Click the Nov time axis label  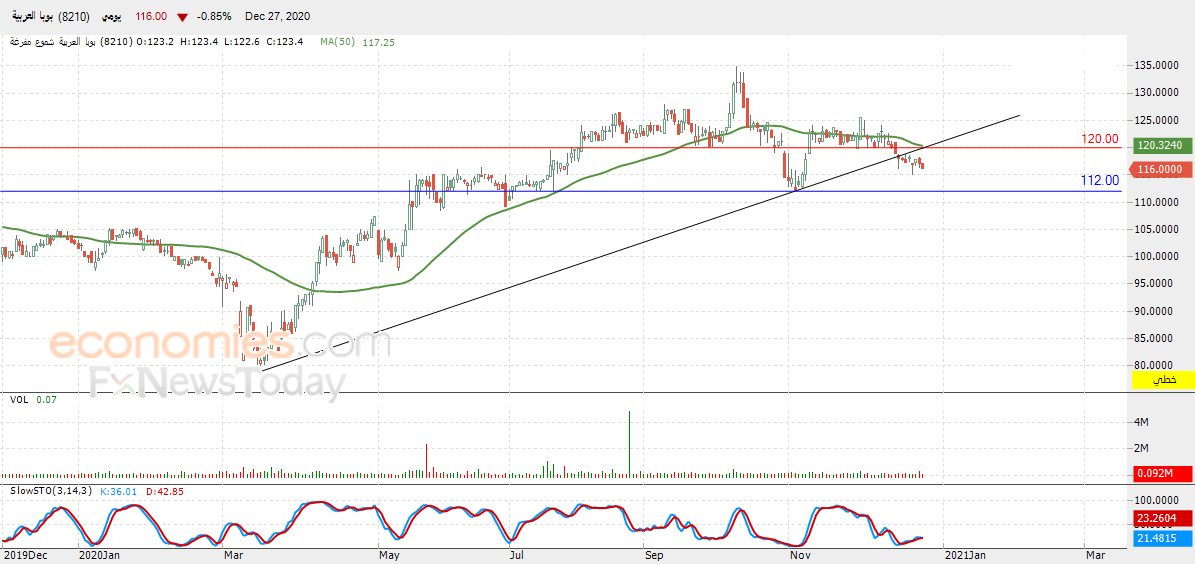click(x=800, y=555)
